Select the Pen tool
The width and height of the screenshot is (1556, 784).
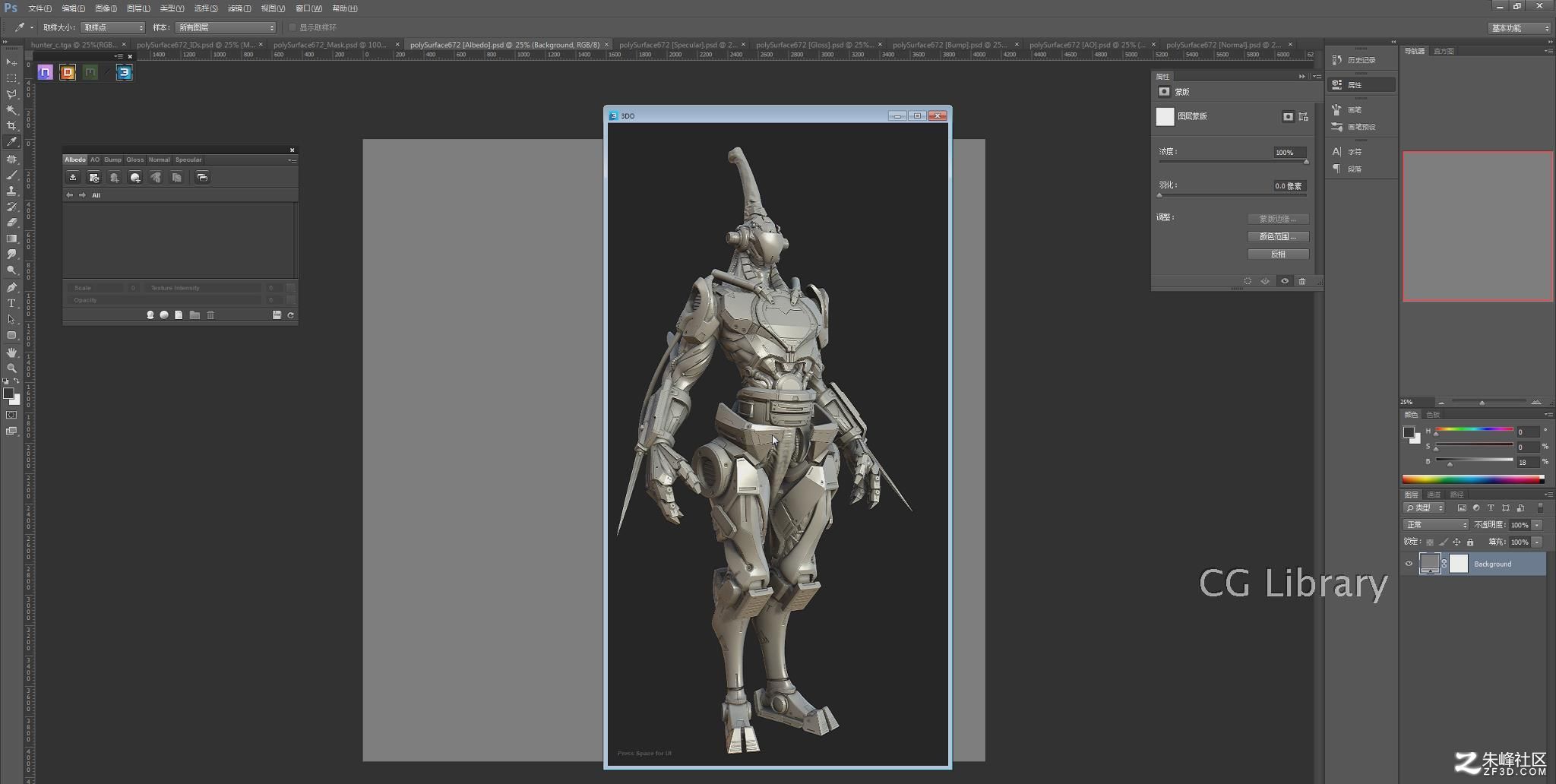click(x=11, y=287)
